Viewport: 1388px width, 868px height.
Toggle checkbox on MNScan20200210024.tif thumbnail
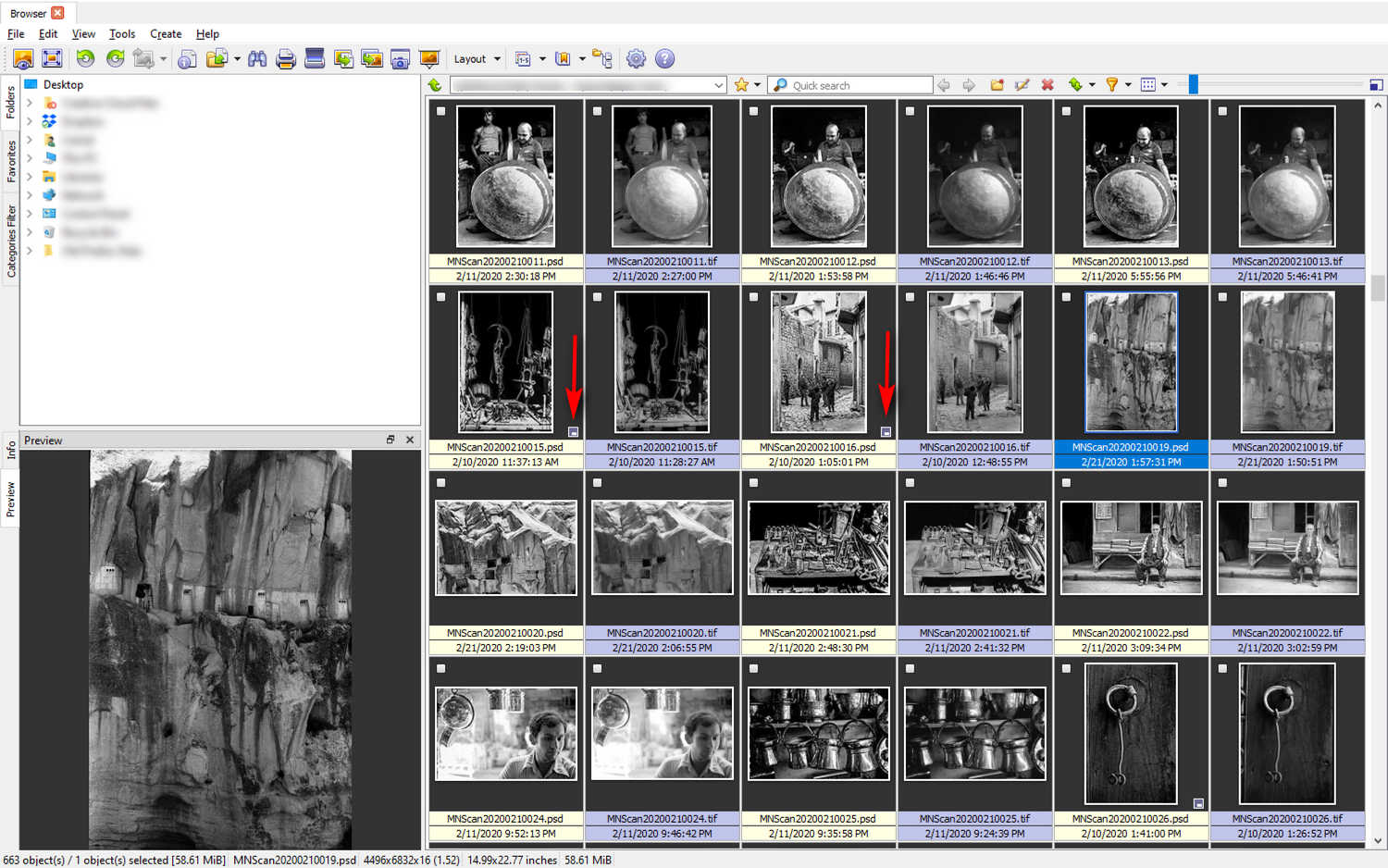598,669
